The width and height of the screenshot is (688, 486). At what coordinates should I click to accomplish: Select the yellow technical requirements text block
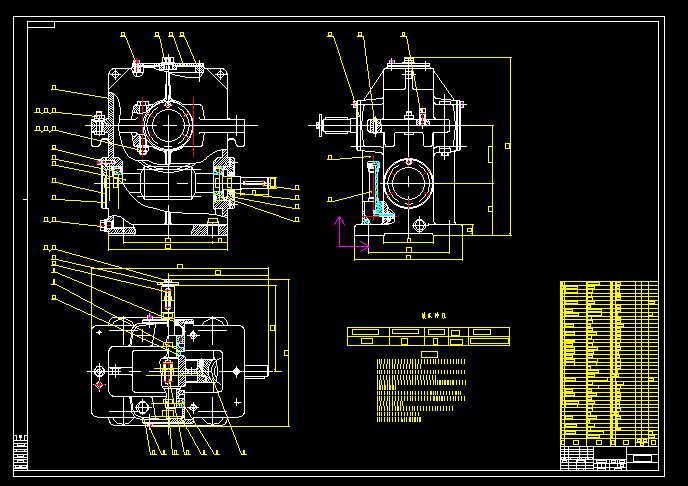[420, 390]
